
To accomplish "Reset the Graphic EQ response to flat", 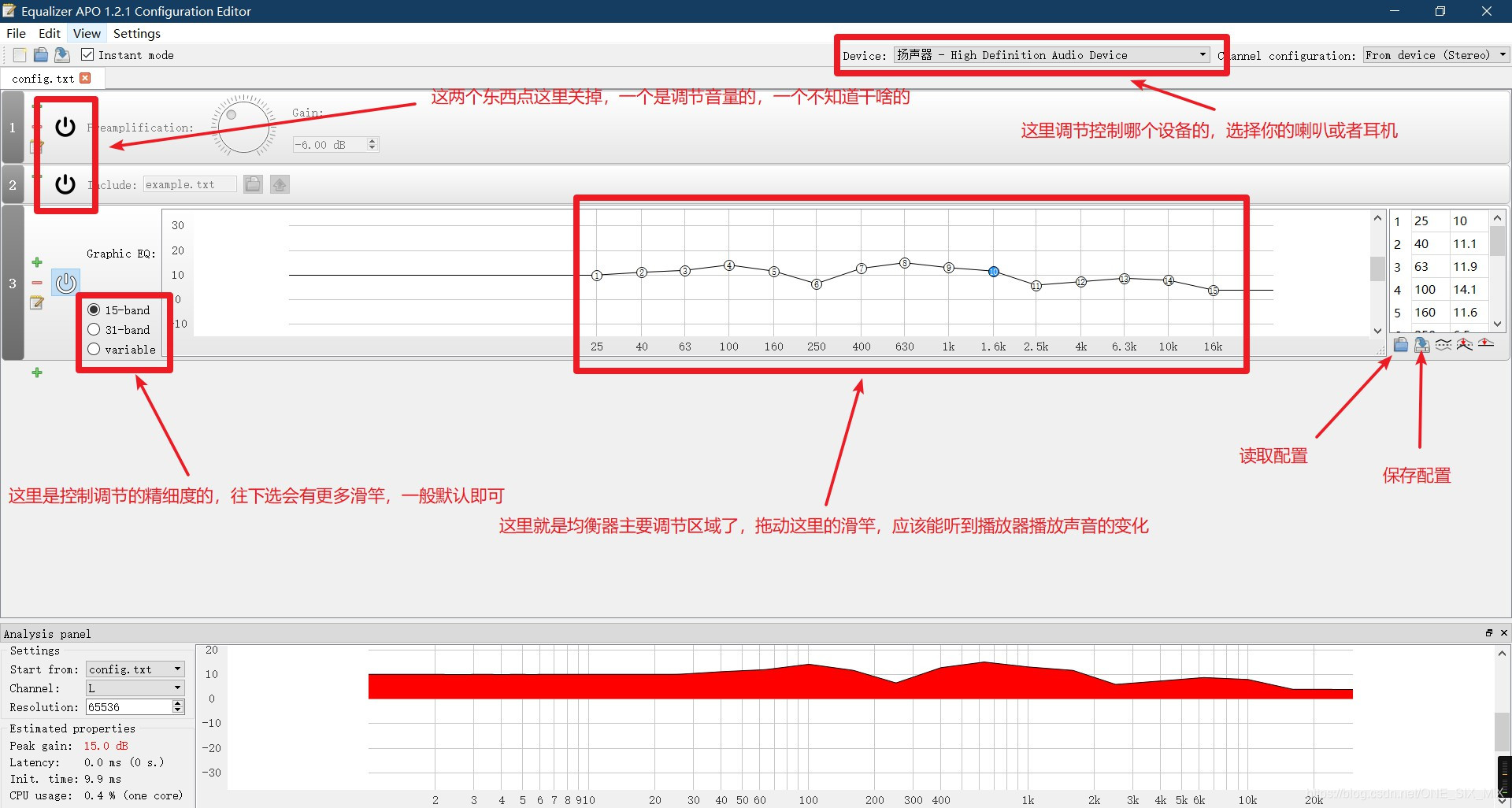I will 1486,344.
